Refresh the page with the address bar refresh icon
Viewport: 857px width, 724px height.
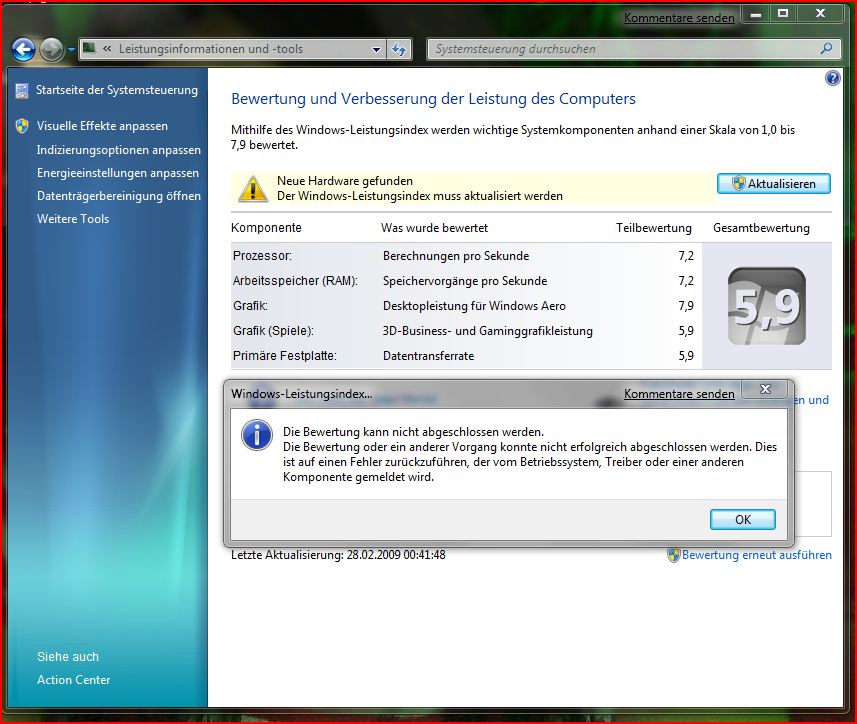point(399,49)
